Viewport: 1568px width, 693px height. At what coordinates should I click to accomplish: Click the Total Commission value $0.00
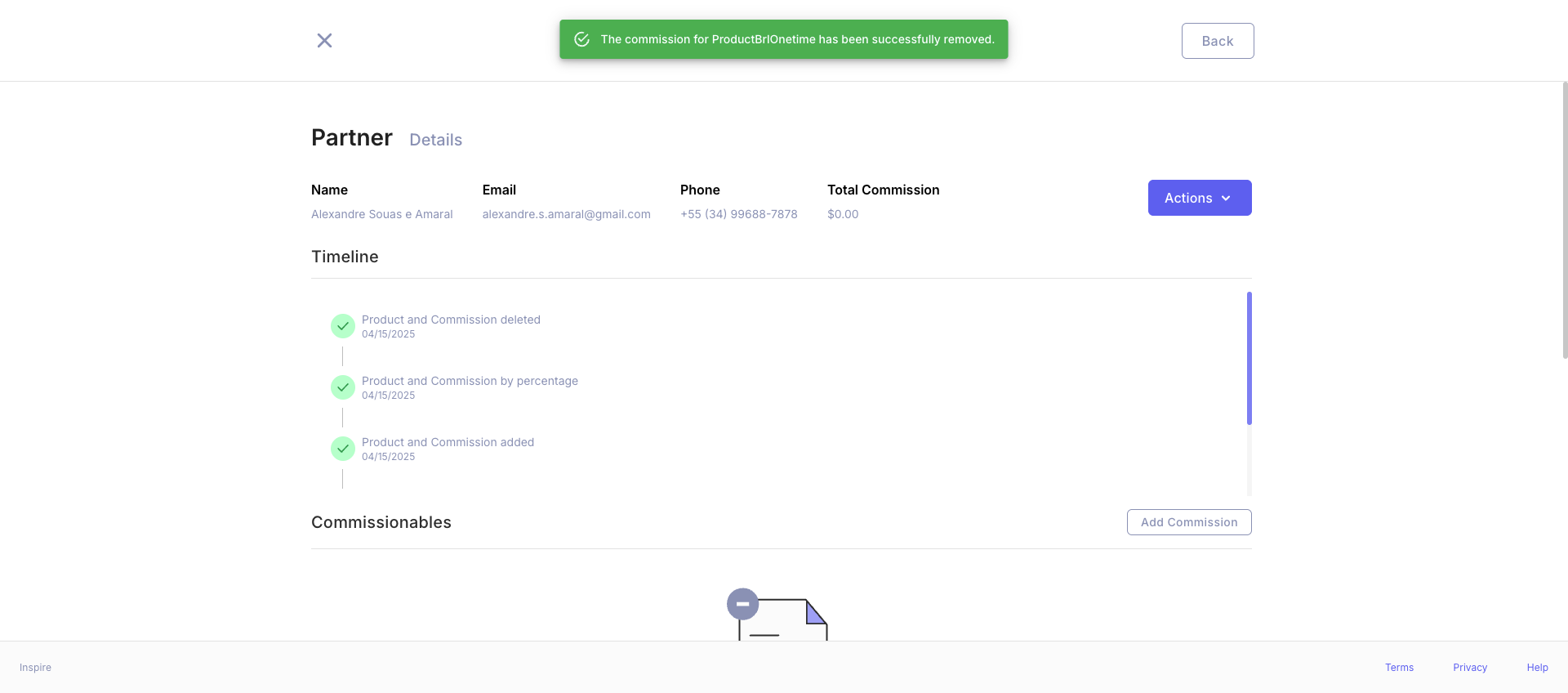[x=843, y=214]
